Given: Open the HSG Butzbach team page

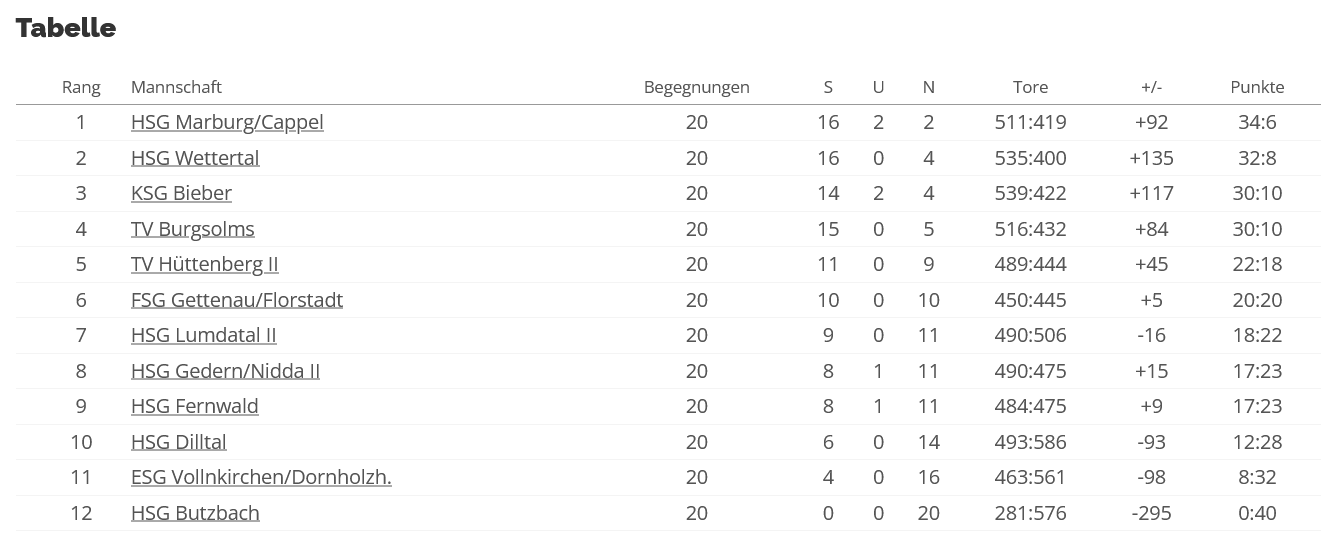Looking at the screenshot, I should click(195, 513).
